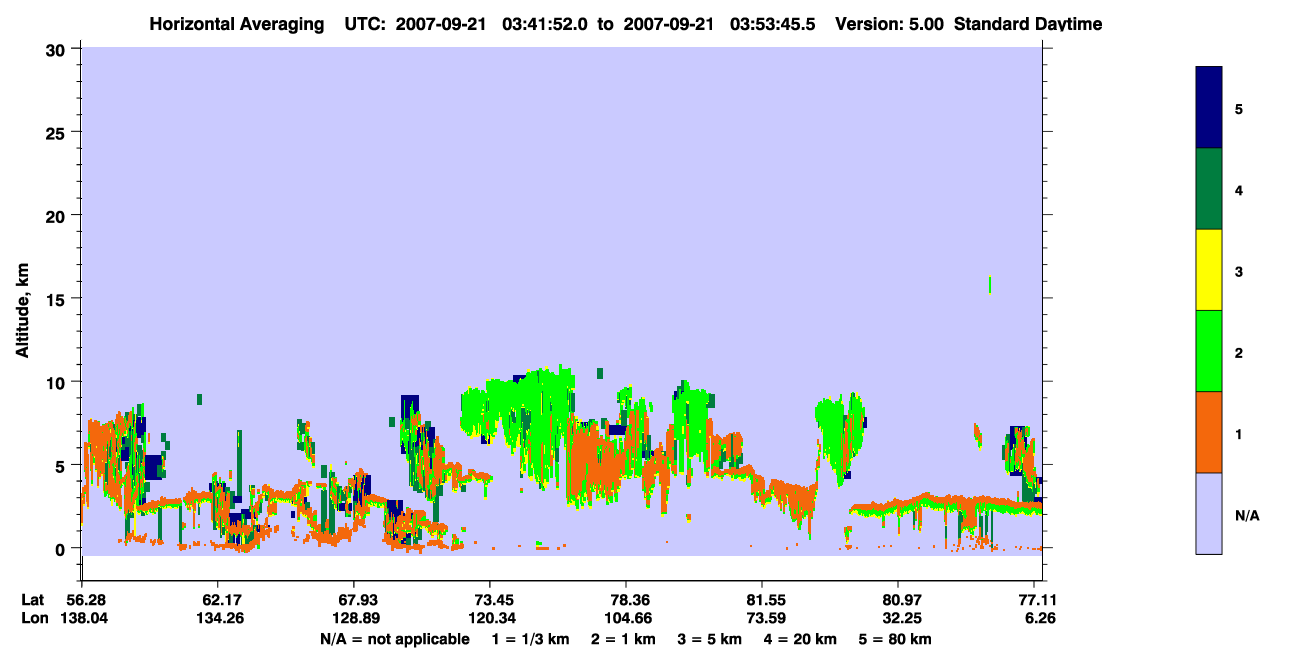
Task: Click the orange colorbar segment labeled 1
Action: coord(1209,432)
